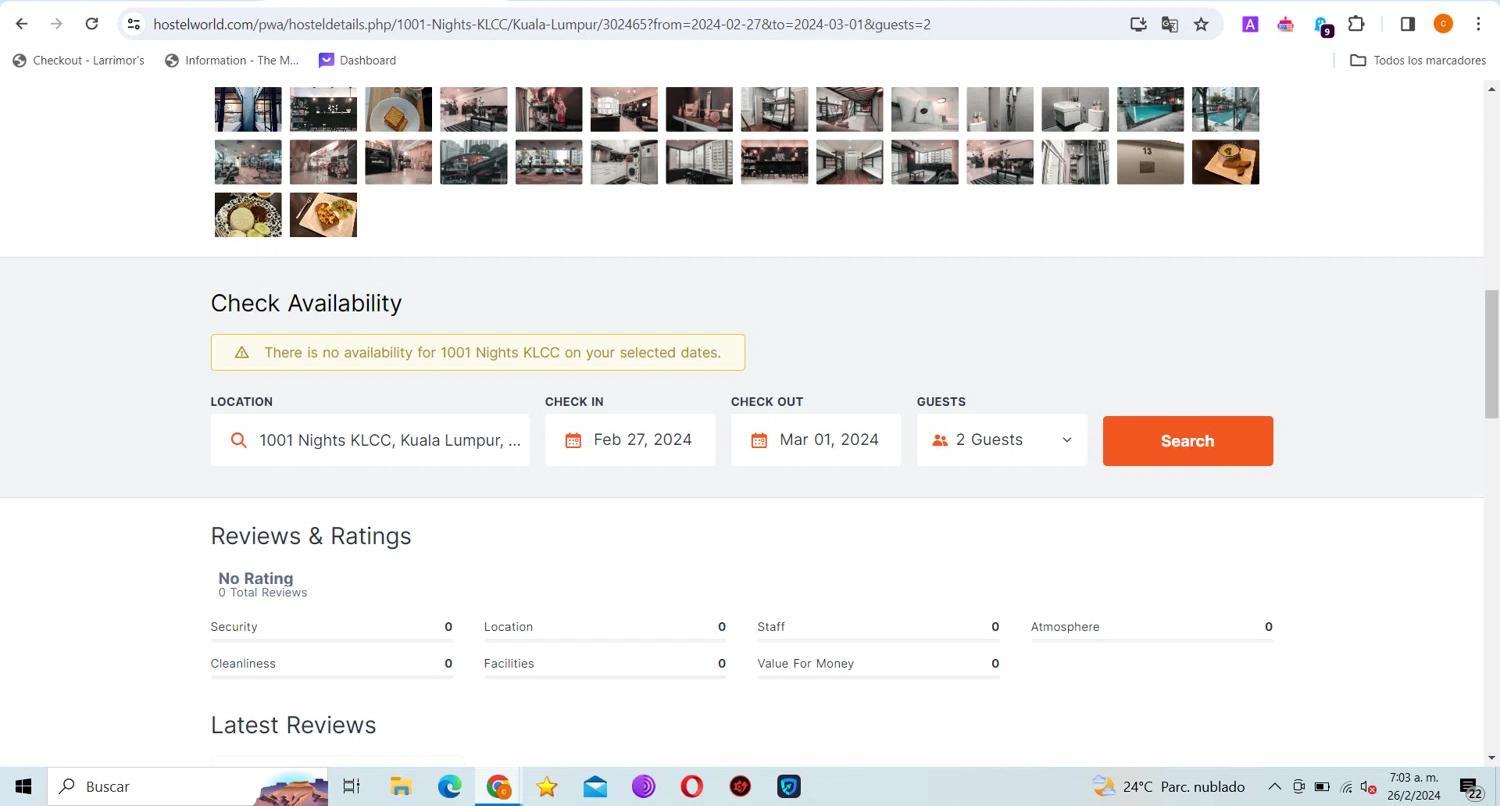1500x806 pixels.
Task: Open the purple Tor browser icon on taskbar
Action: pos(643,787)
